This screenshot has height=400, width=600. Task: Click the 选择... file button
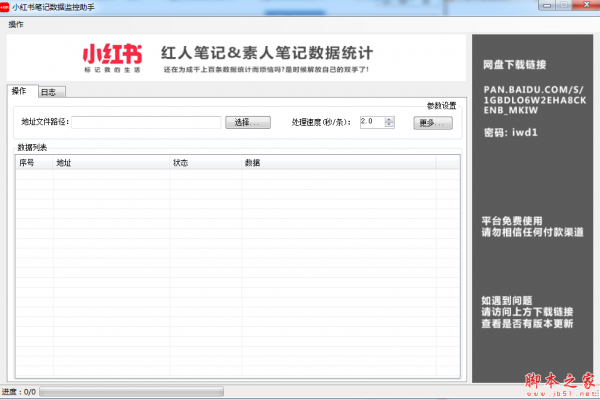coord(248,122)
